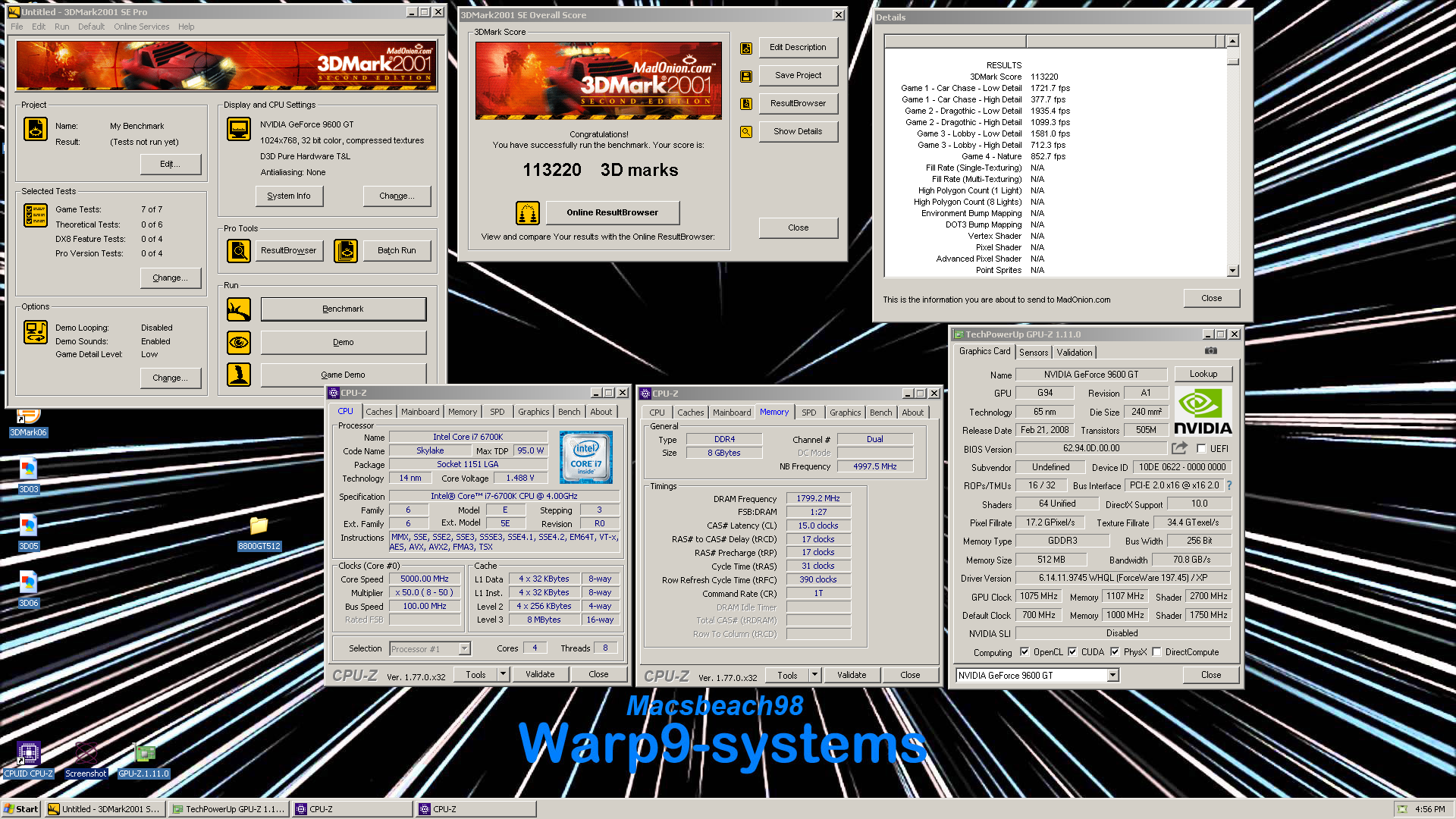1456x819 pixels.
Task: Switch to the Validation tab in GPU-Z
Action: coord(1075,353)
